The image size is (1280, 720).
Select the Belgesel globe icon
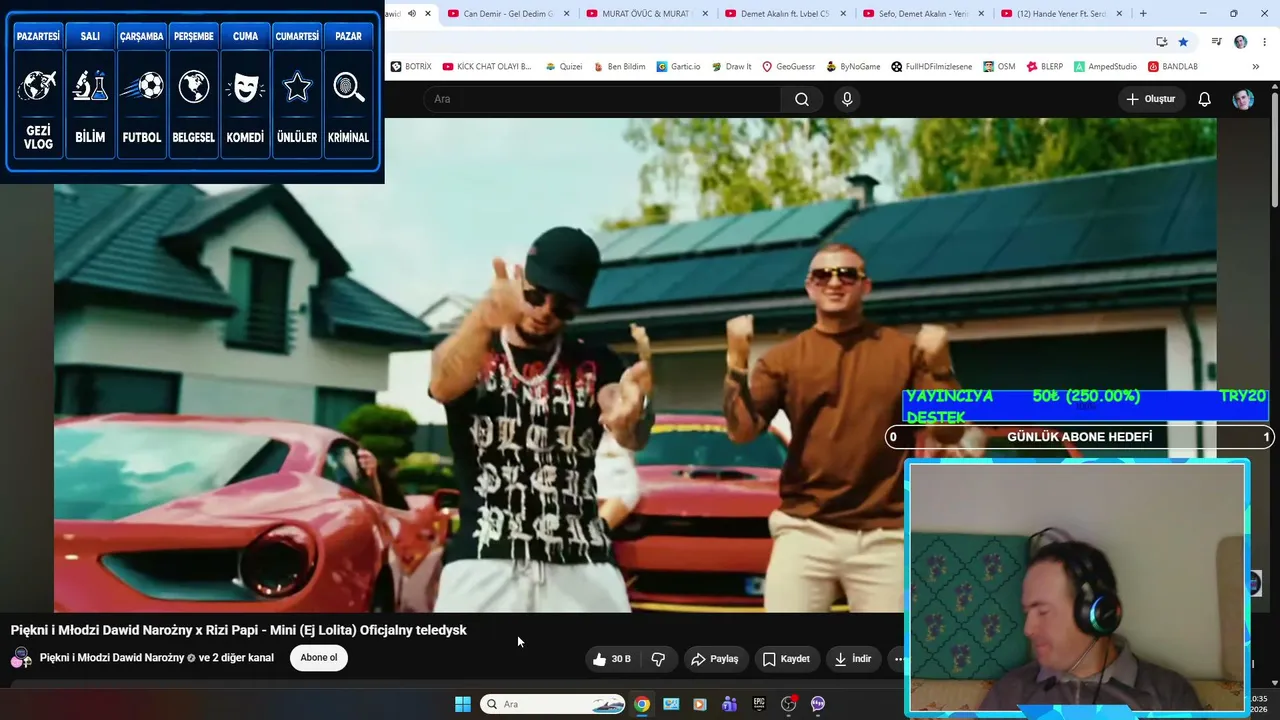click(x=194, y=86)
